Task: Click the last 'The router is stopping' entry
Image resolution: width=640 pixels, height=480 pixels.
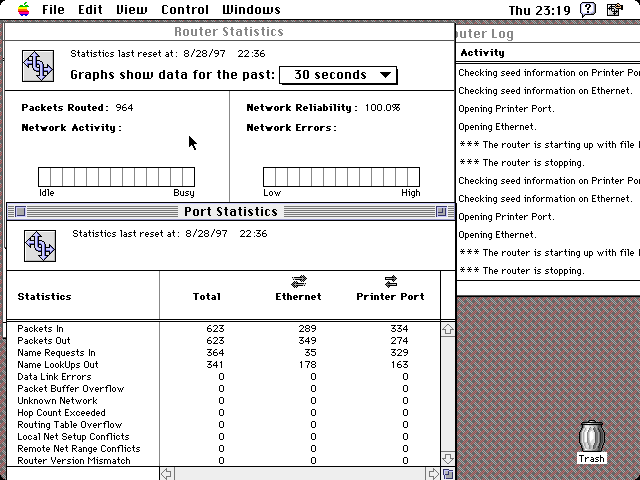Action: coord(522,271)
